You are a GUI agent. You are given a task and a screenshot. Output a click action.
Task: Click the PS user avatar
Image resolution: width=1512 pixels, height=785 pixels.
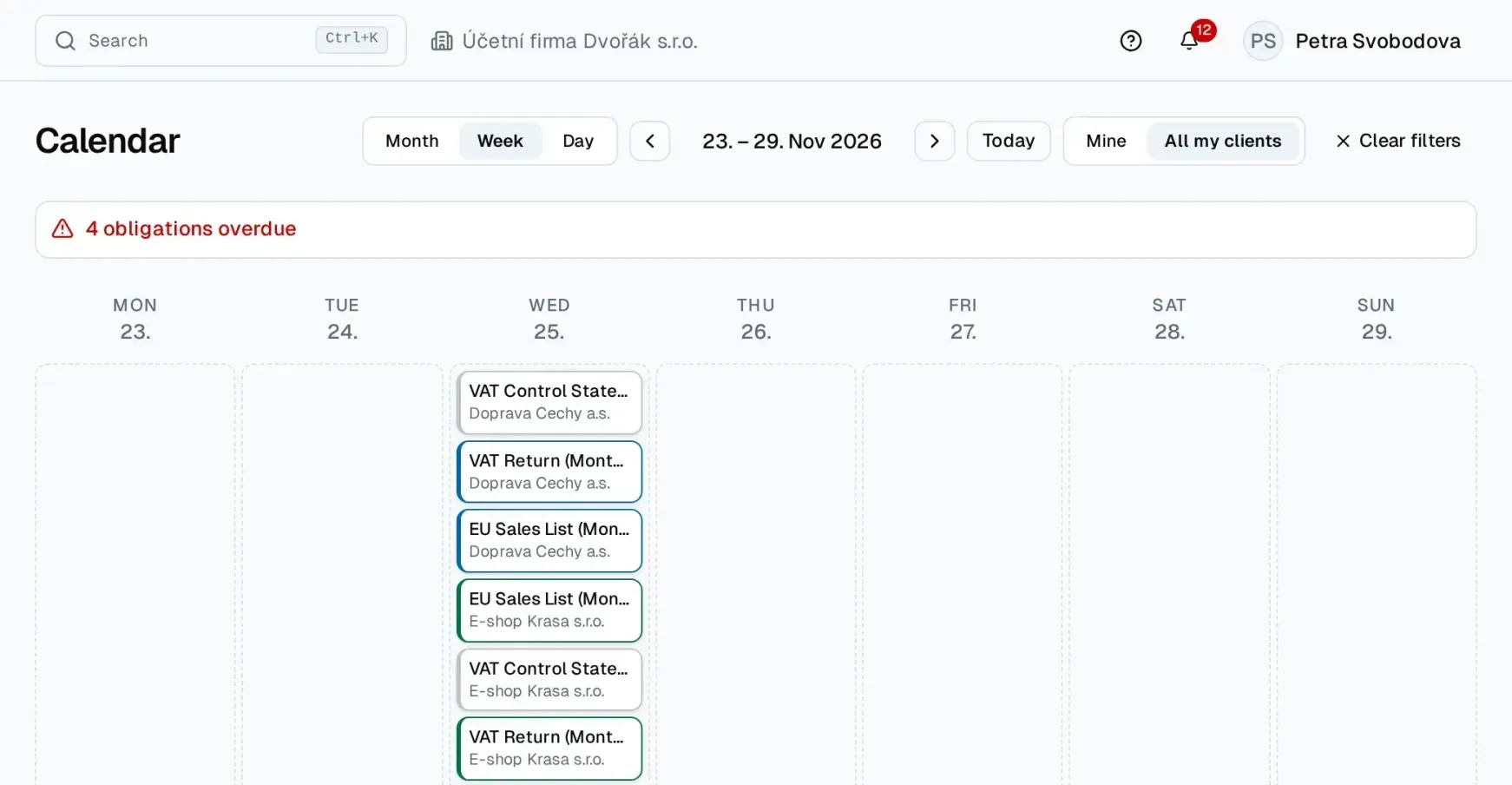pyautogui.click(x=1263, y=41)
